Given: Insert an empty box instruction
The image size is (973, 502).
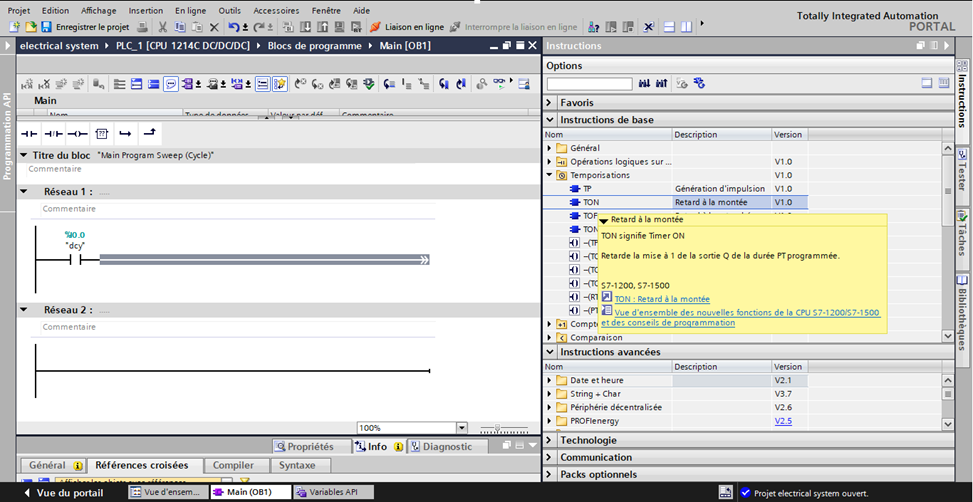Looking at the screenshot, I should 101,133.
